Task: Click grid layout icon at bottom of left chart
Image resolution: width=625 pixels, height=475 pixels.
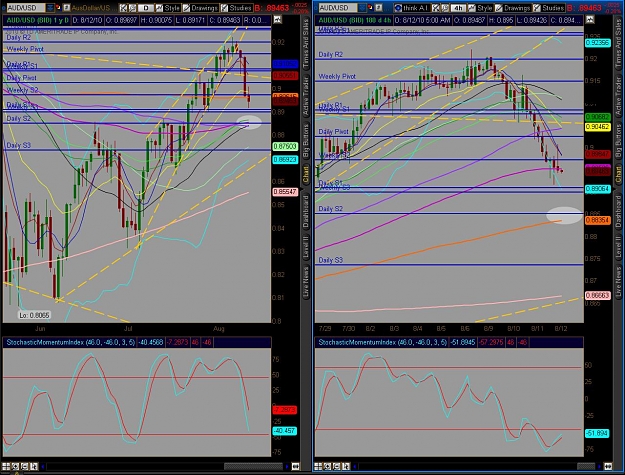Action: point(6,466)
